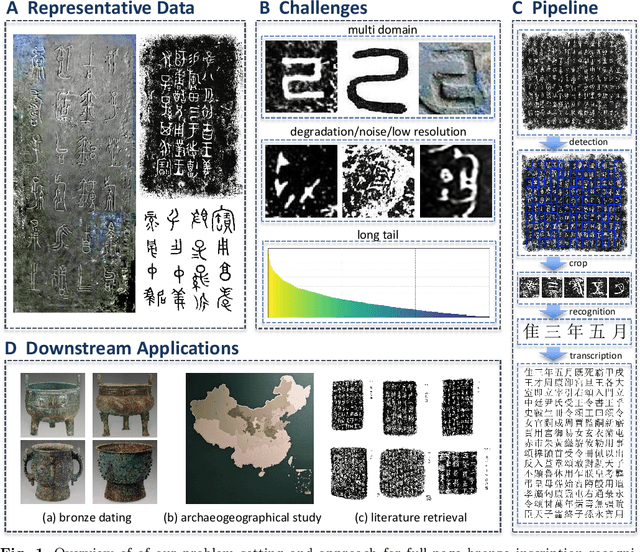Select the "C Pipeline" heading
Image resolution: width=640 pixels, height=552 pixels.
click(569, 10)
